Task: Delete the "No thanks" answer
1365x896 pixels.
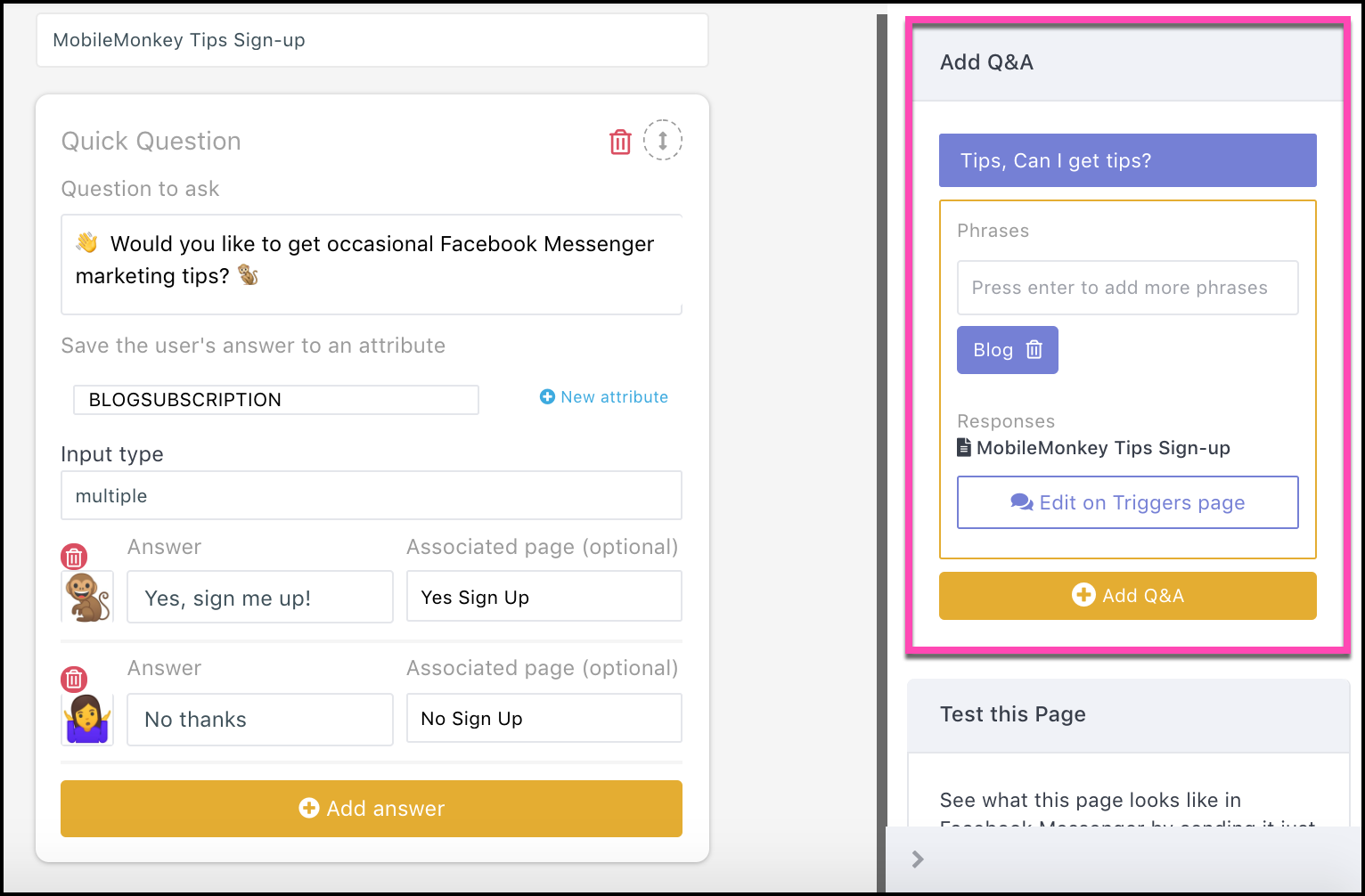Action: [x=74, y=678]
